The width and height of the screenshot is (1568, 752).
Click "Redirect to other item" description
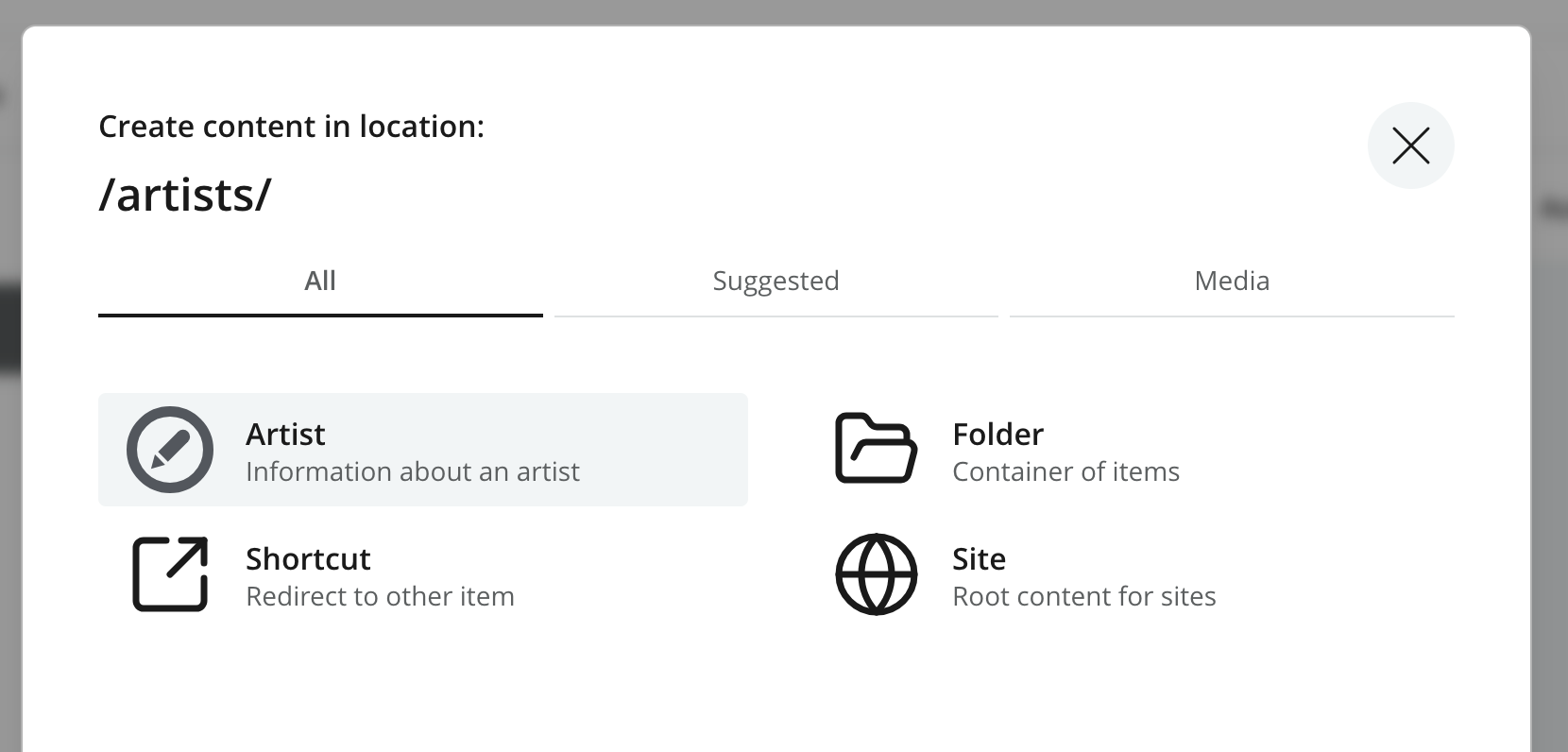coord(380,596)
